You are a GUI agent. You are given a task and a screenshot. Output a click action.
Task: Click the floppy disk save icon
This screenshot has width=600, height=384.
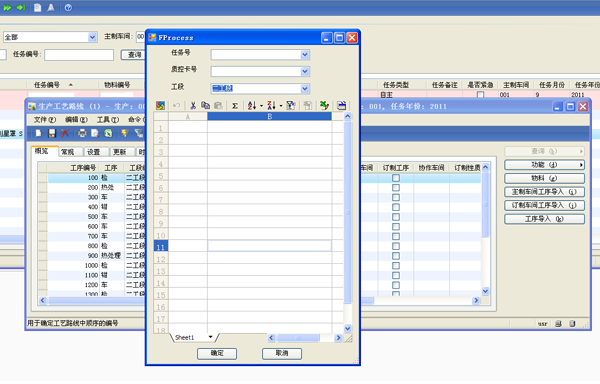(x=52, y=133)
